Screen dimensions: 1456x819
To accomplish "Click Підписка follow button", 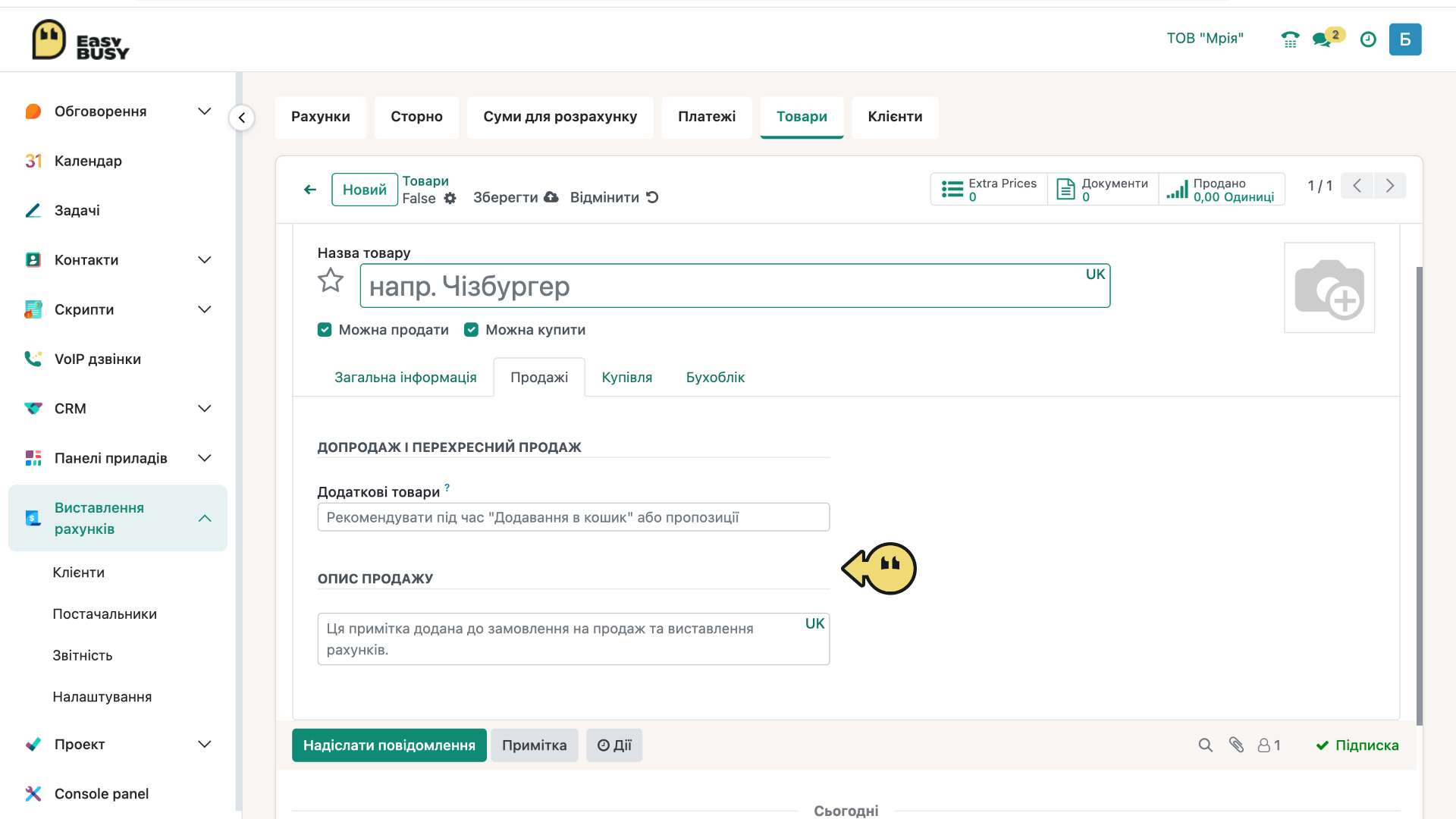I will pos(1357,745).
